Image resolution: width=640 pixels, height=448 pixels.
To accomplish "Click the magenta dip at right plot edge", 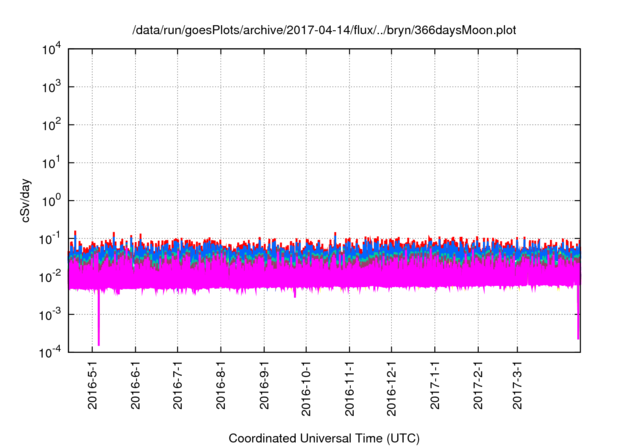I will click(579, 325).
